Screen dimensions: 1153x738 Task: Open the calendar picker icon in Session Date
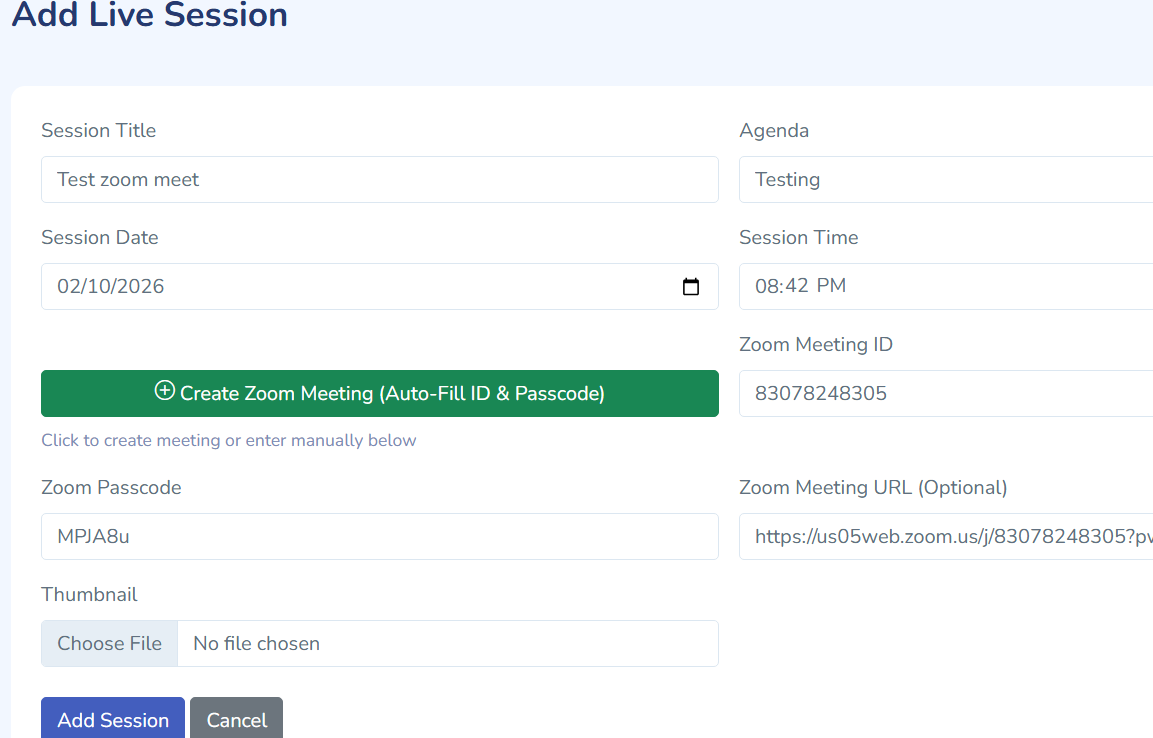pos(690,287)
